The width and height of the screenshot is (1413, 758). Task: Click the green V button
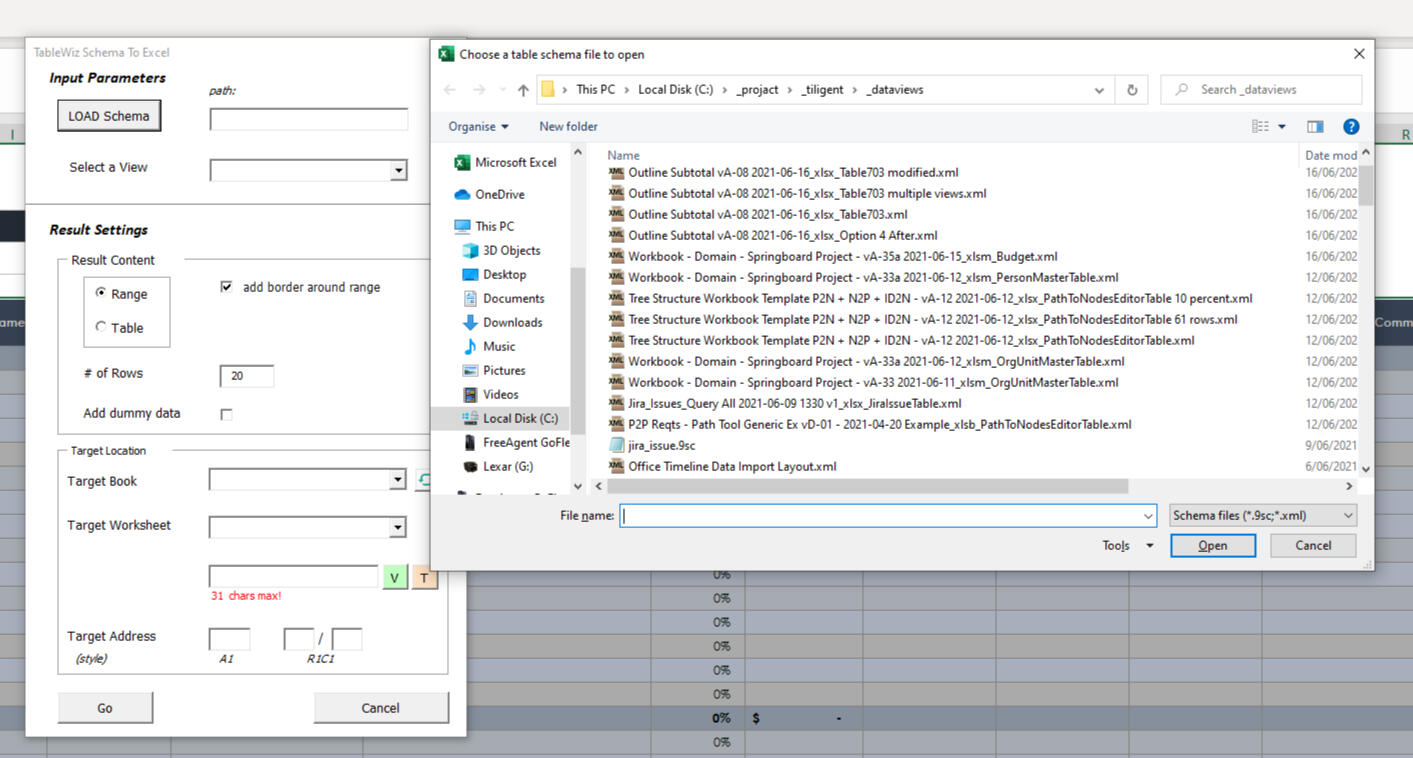[x=395, y=578]
